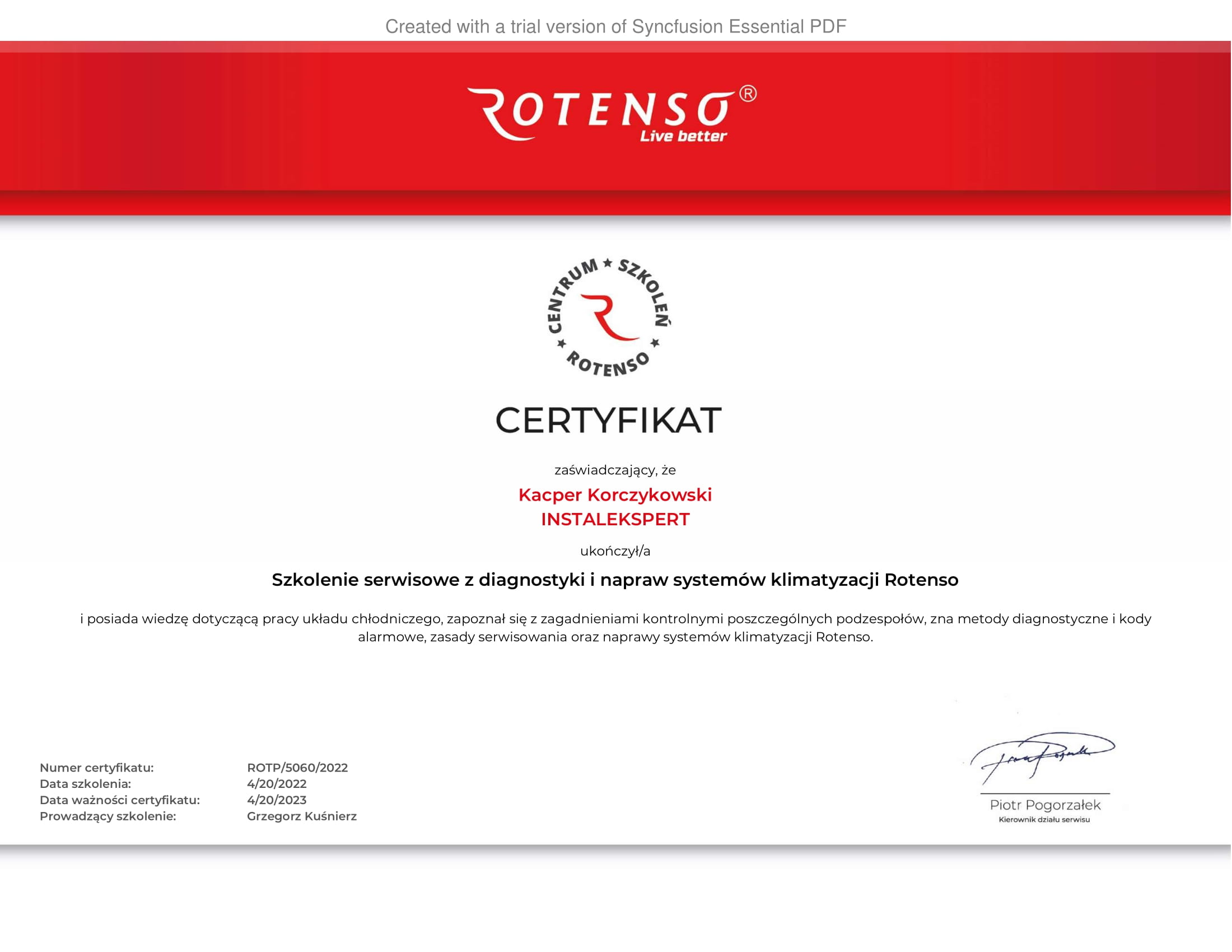
Task: Select the name Kacper Korczykowski
Action: point(615,494)
